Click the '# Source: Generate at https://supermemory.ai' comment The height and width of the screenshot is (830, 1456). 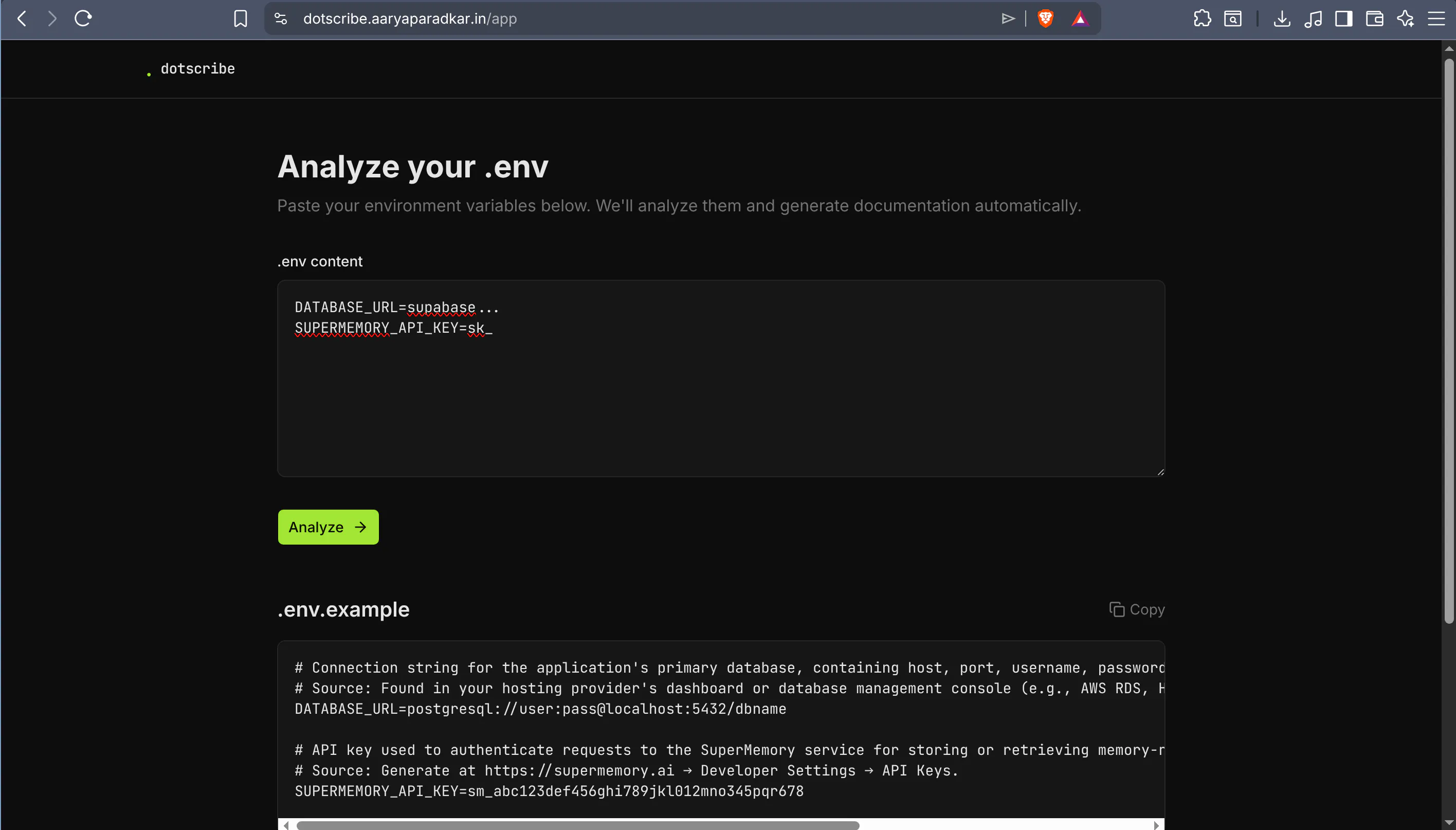pyautogui.click(x=627, y=770)
